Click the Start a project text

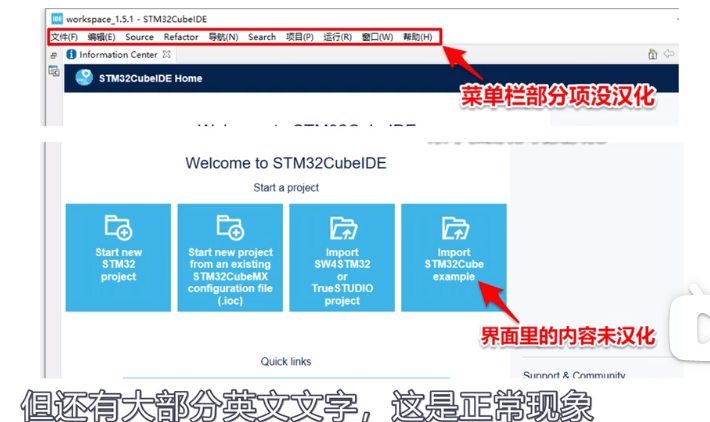click(x=286, y=187)
